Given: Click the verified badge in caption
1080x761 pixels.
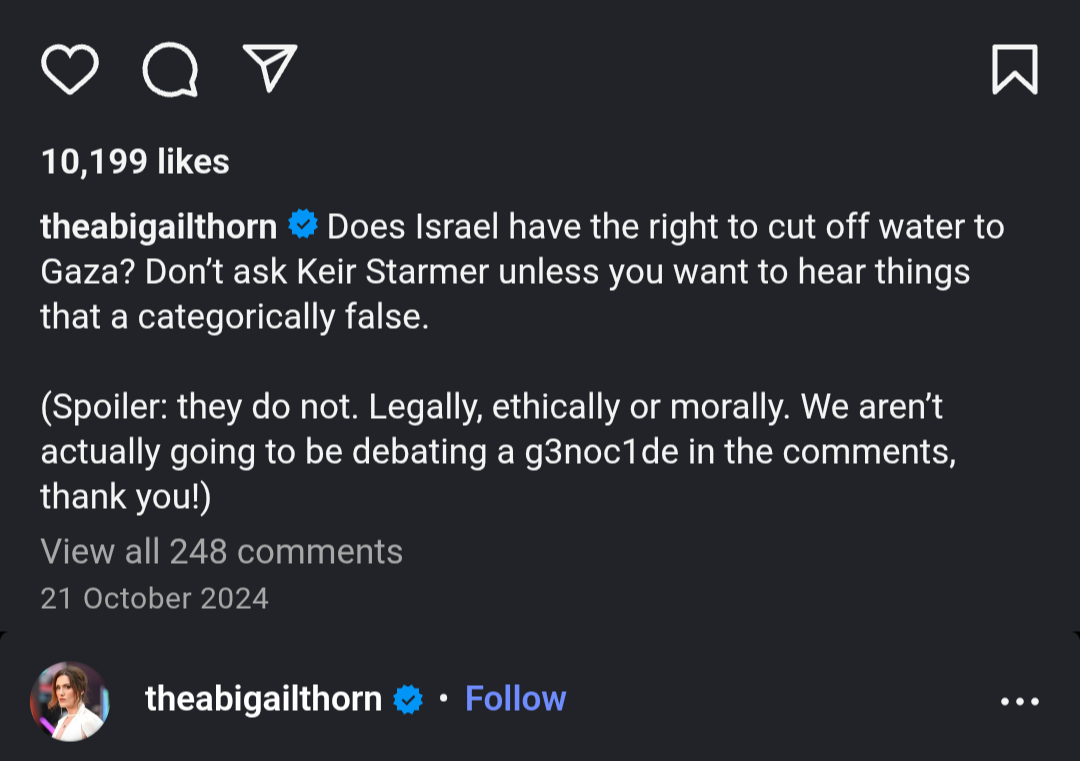Looking at the screenshot, I should (302, 225).
